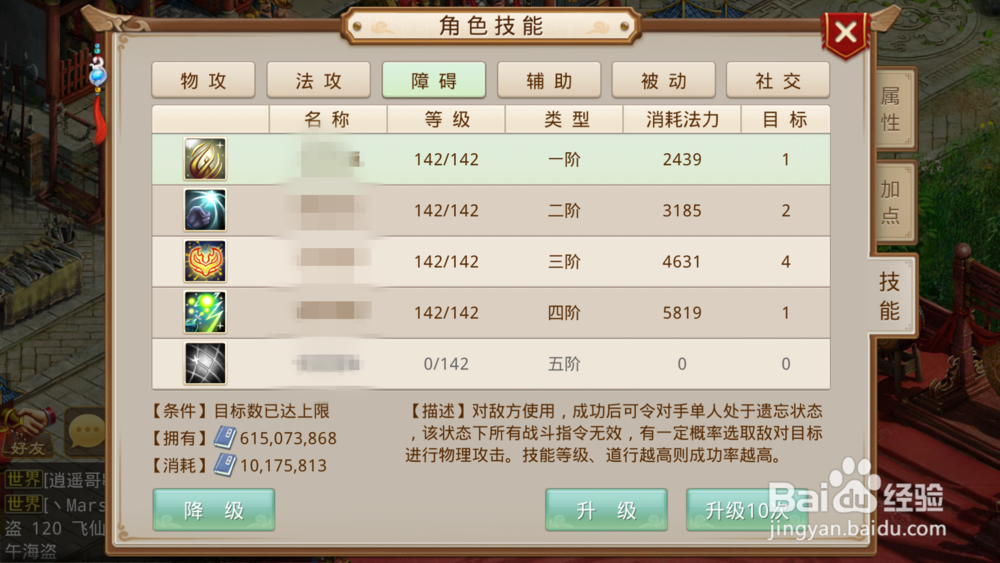Image resolution: width=1000 pixels, height=563 pixels.
Task: Choose the red flame mask third-tier skill icon
Action: 205,261
